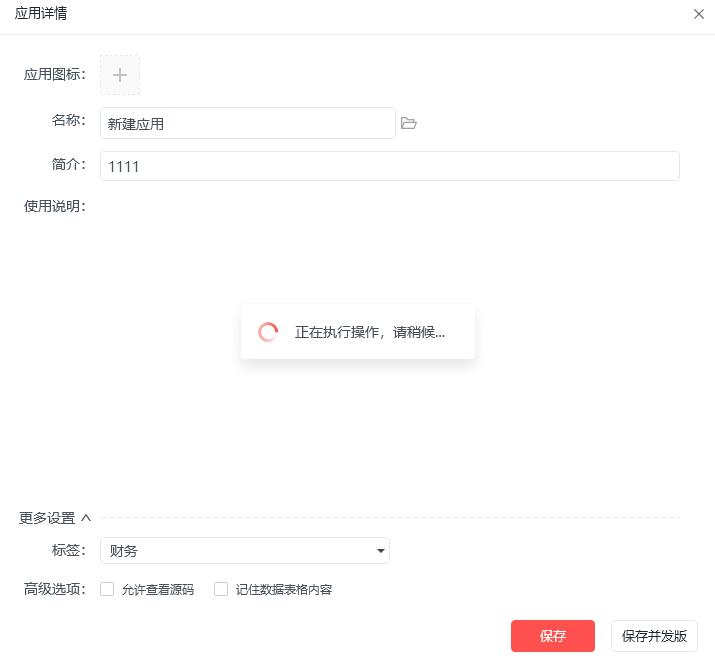Image resolution: width=715 pixels, height=666 pixels.
Task: Focus the 简介 field containing 1111
Action: click(x=390, y=166)
